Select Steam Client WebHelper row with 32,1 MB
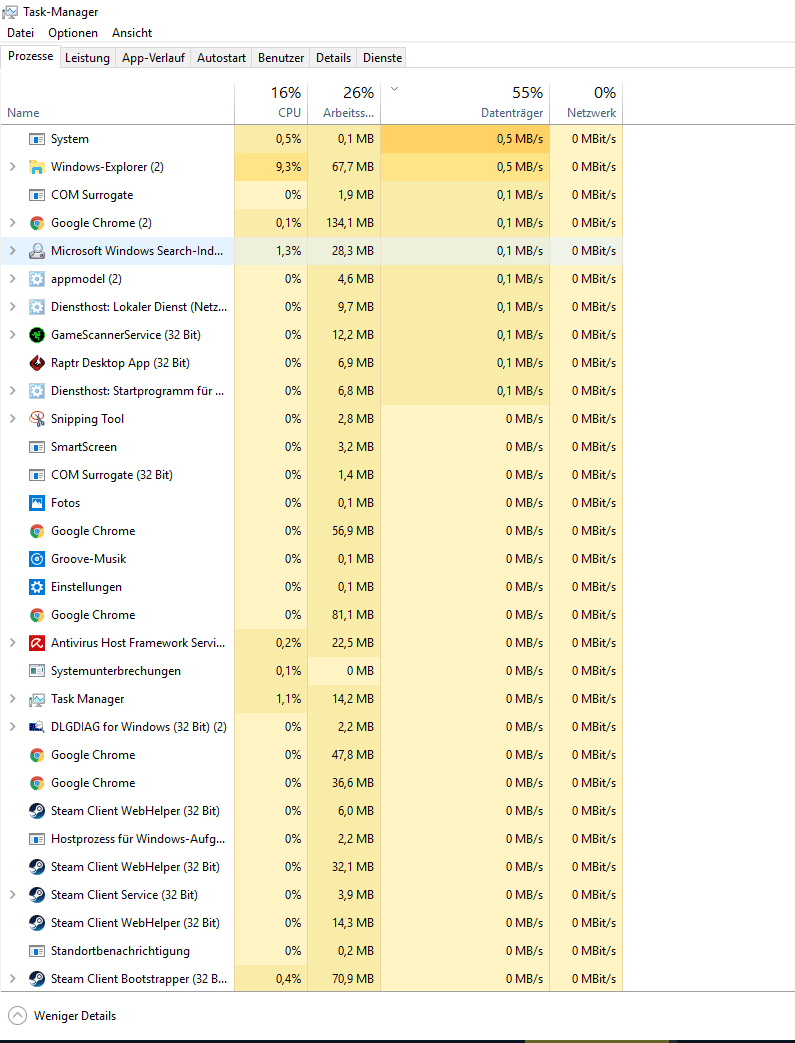This screenshot has height=1043, width=795. click(x=311, y=867)
